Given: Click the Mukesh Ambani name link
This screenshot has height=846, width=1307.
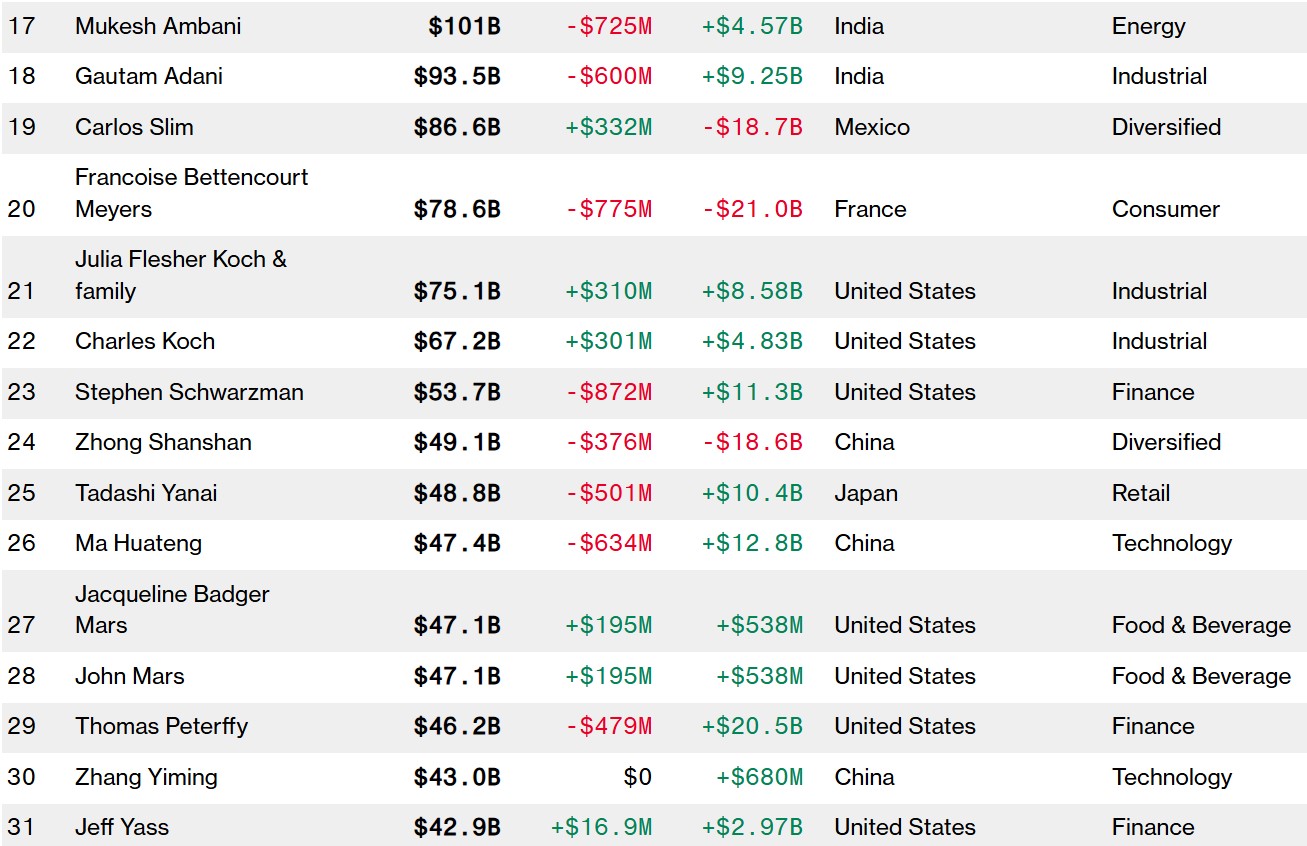Looking at the screenshot, I should click(x=158, y=26).
